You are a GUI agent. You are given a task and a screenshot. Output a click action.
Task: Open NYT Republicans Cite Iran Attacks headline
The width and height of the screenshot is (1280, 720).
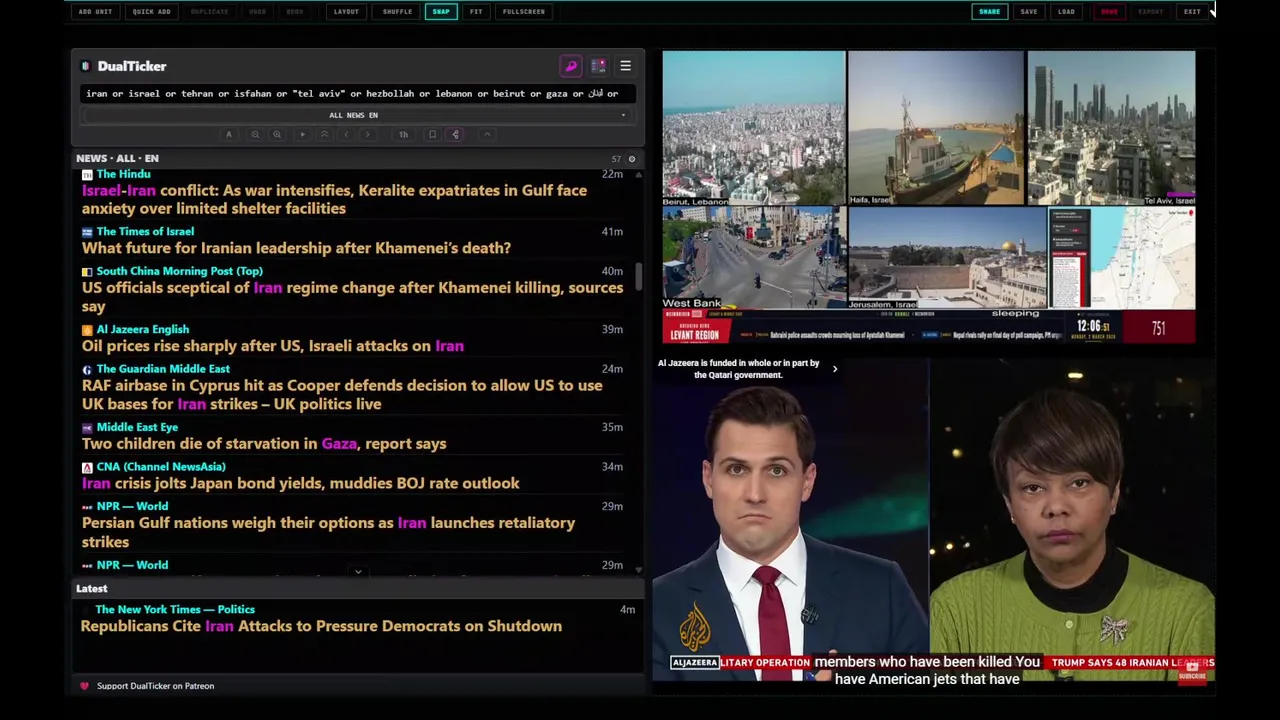321,626
